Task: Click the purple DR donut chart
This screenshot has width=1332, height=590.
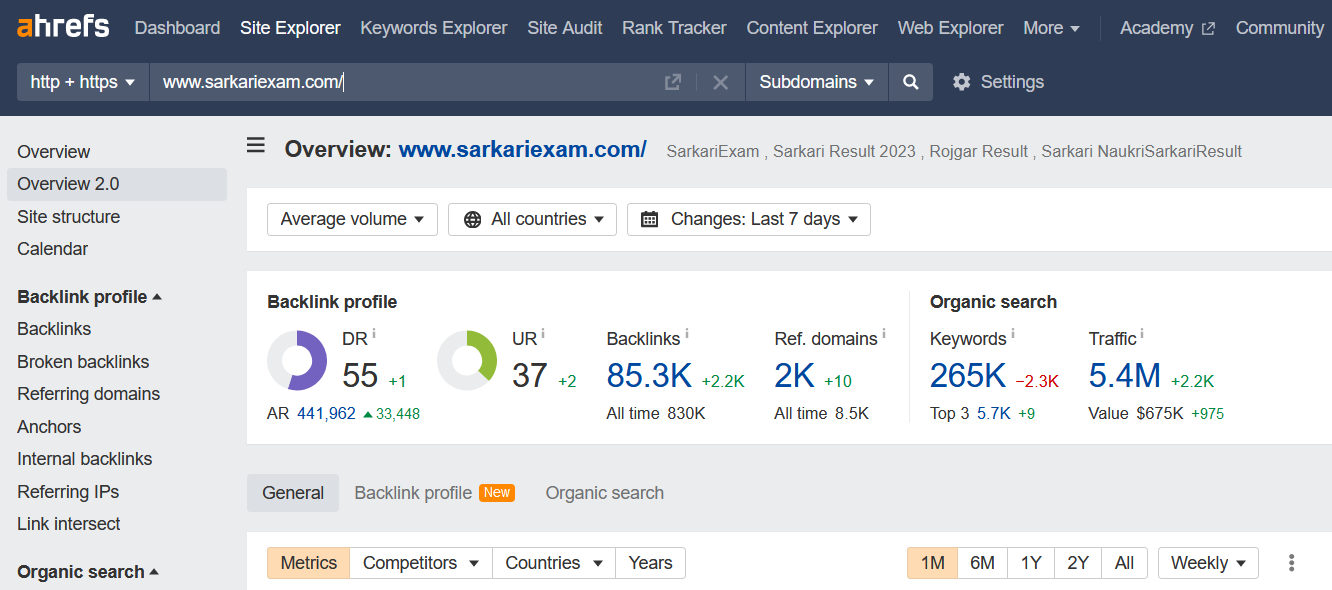Action: tap(297, 360)
